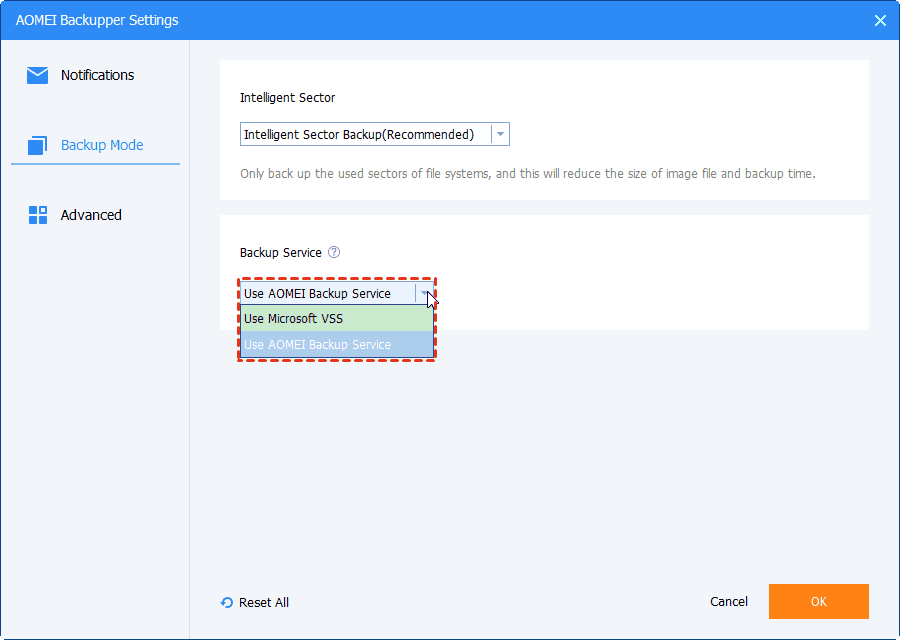
Task: Expand the Intelligent Sector dropdown arrow
Action: [501, 135]
